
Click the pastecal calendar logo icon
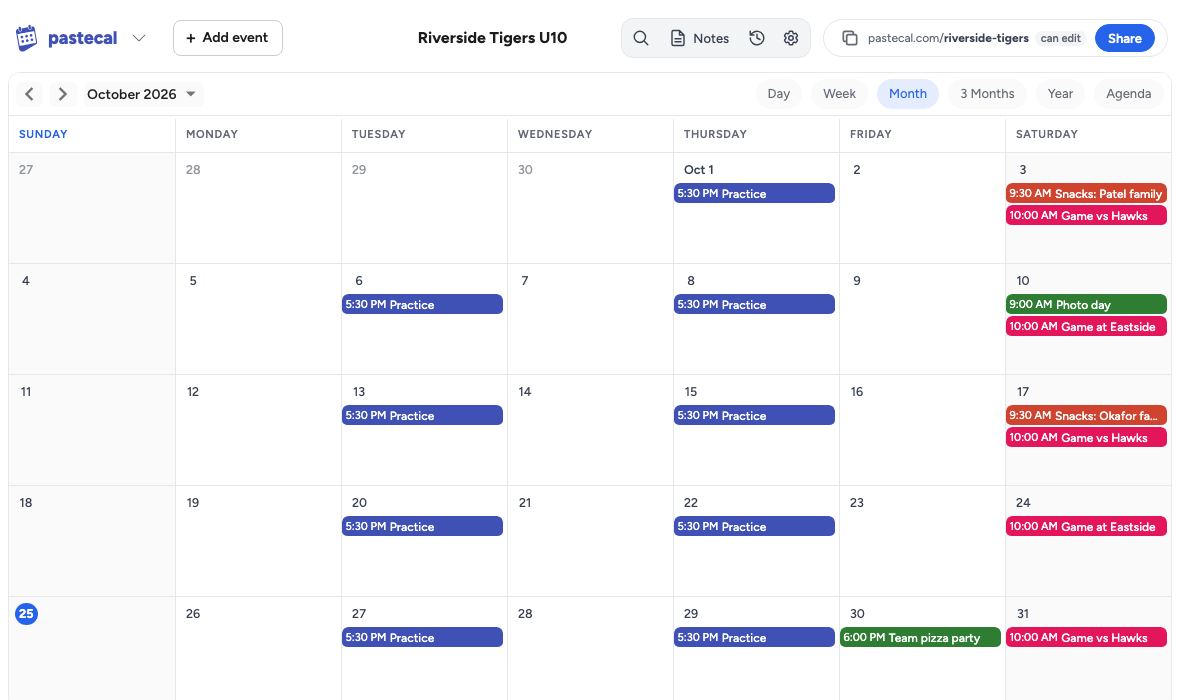26,38
